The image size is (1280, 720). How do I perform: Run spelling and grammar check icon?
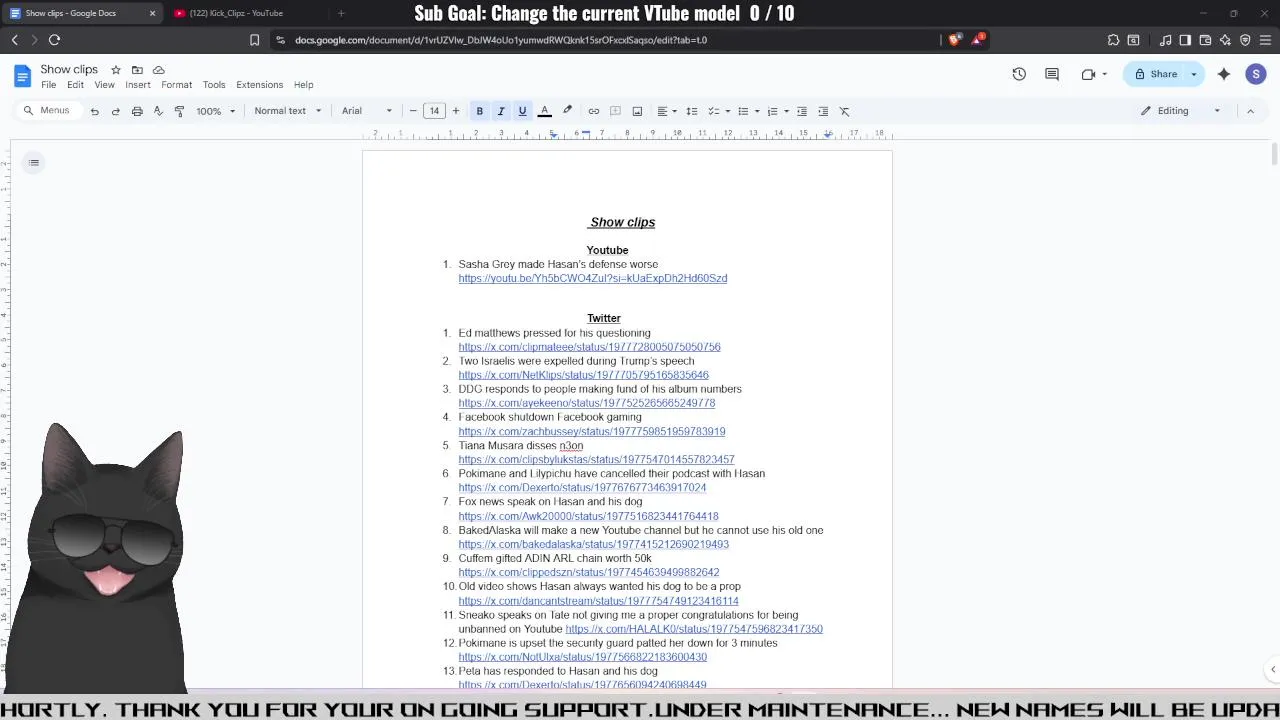click(x=158, y=111)
